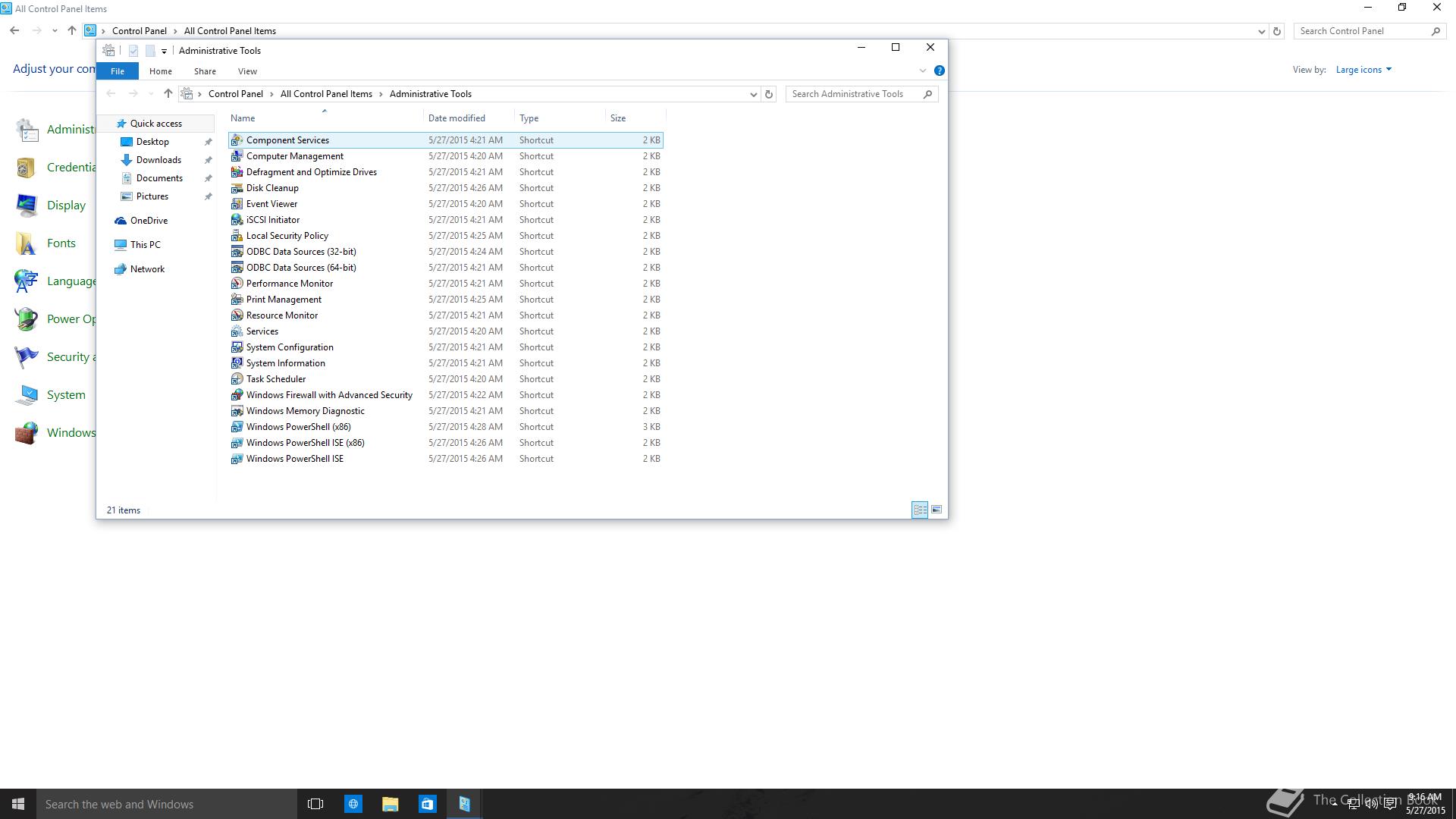Select the Performance Monitor icon
This screenshot has width=1456, height=819.
(237, 284)
